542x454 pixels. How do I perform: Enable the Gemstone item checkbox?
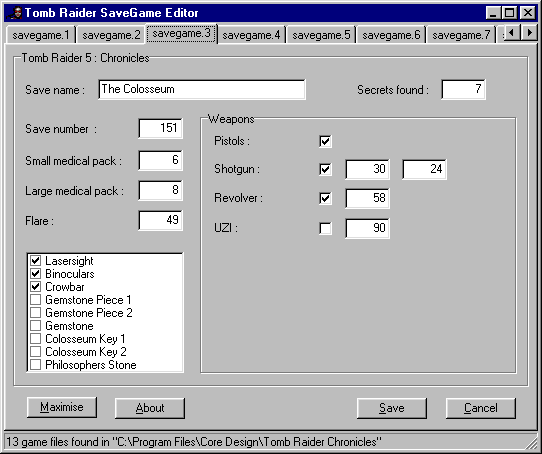[x=36, y=326]
